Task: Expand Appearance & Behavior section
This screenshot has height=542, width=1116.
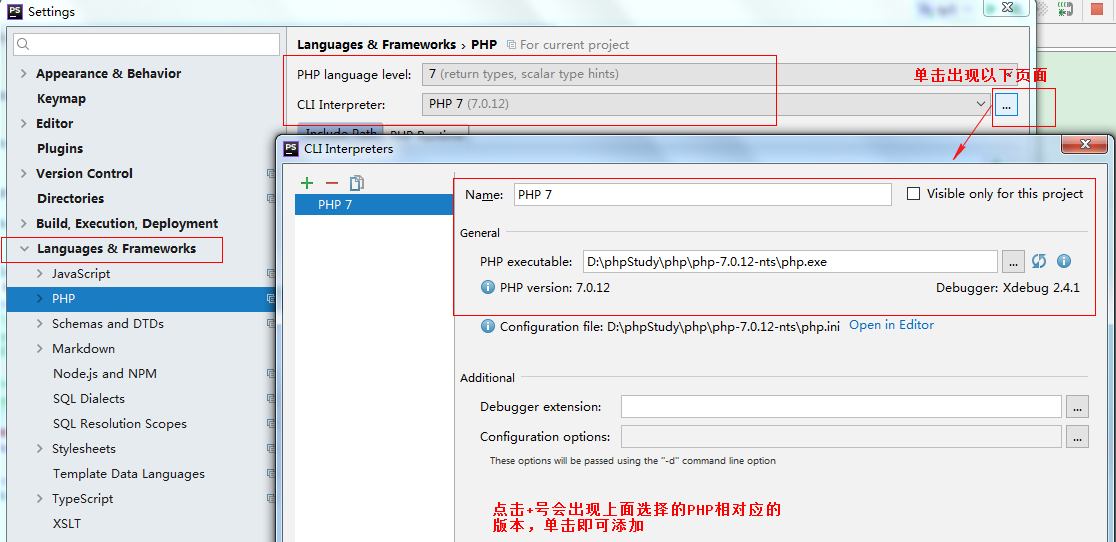Action: click(x=24, y=73)
